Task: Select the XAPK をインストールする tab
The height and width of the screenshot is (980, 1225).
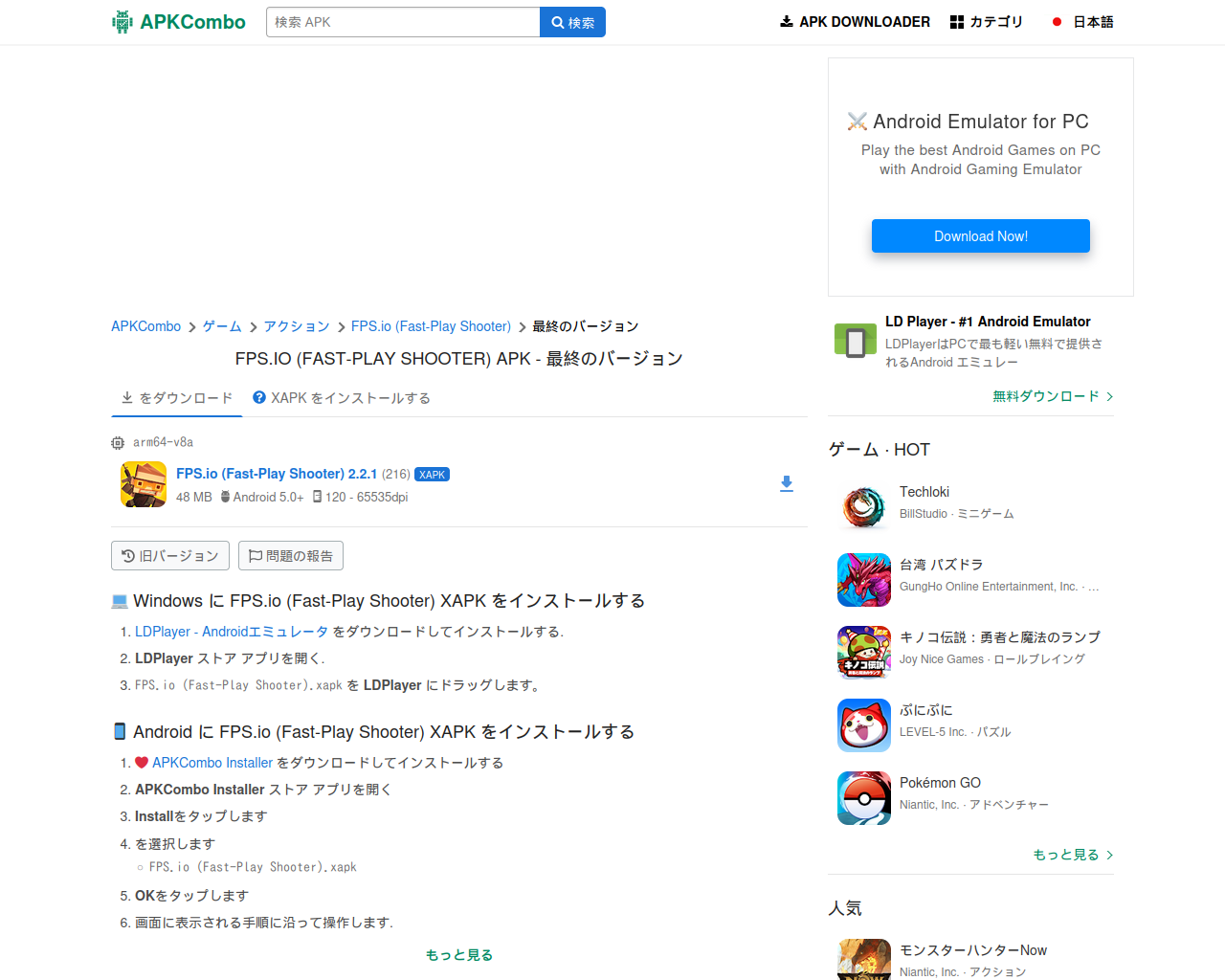Action: coord(342,398)
